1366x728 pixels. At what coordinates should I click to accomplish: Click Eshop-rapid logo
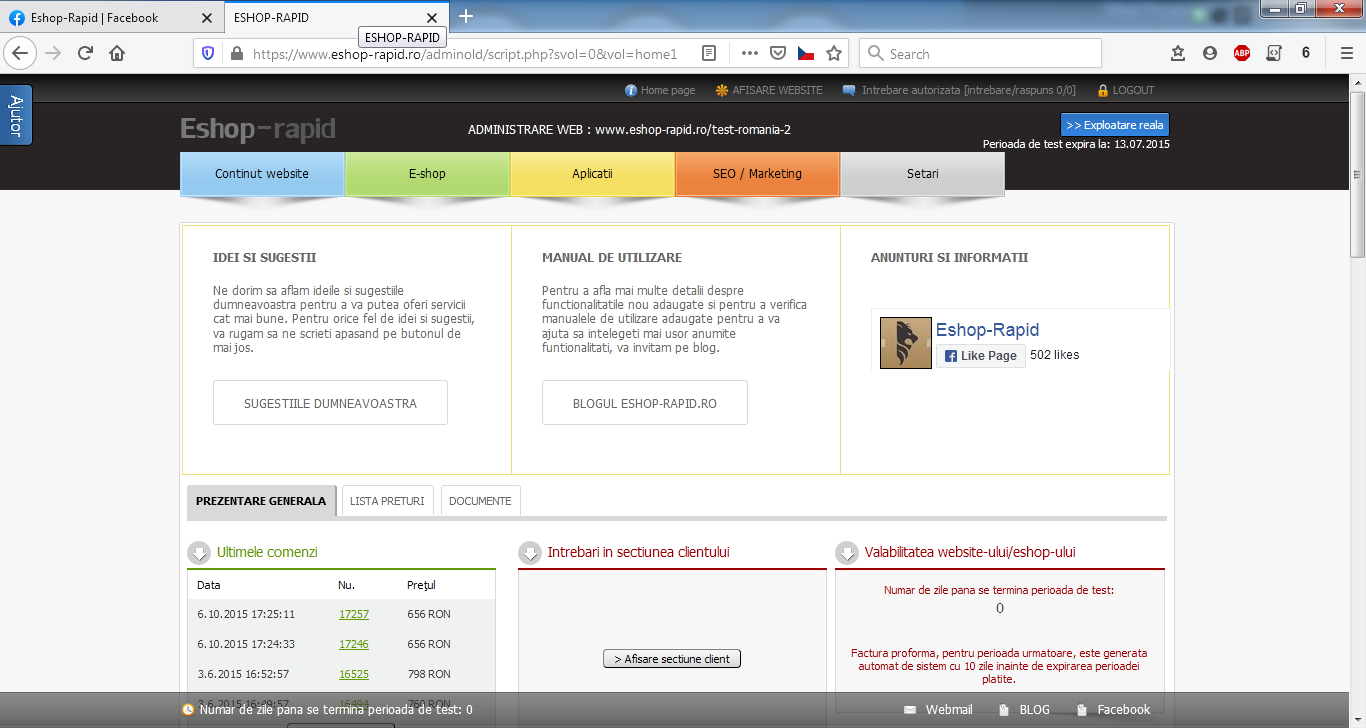(258, 129)
